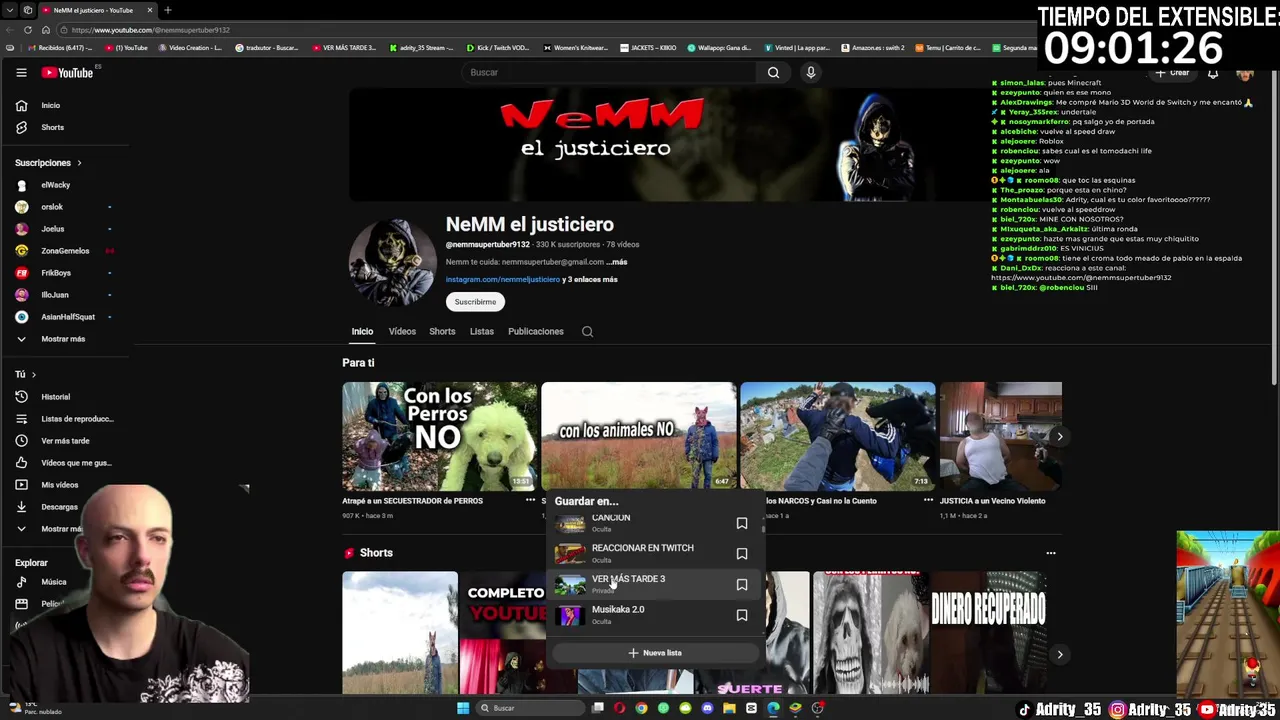Viewport: 1280px width, 720px height.
Task: Switch to the Inicio channel tab
Action: click(362, 331)
